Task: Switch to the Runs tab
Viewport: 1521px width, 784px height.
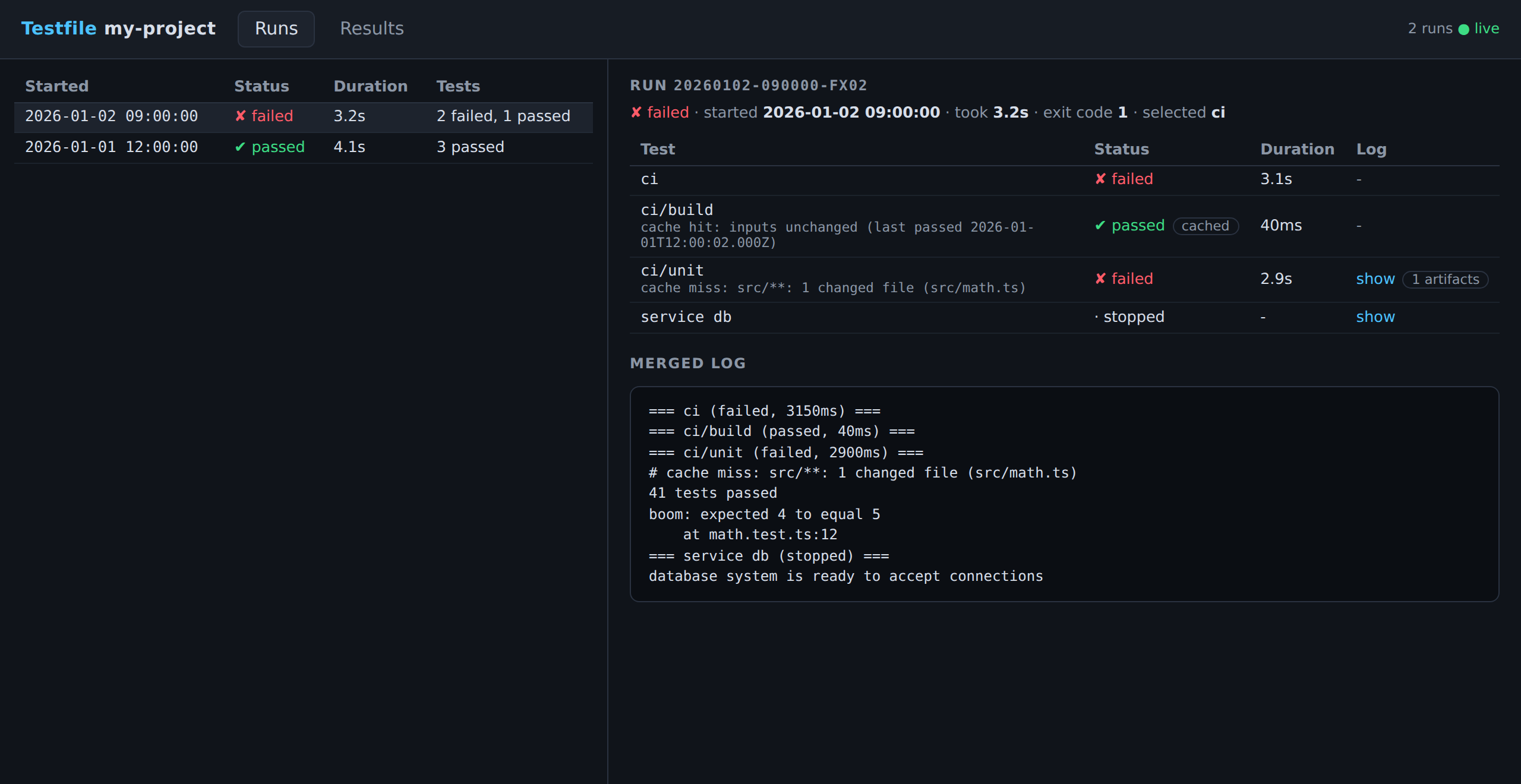Action: pyautogui.click(x=276, y=29)
